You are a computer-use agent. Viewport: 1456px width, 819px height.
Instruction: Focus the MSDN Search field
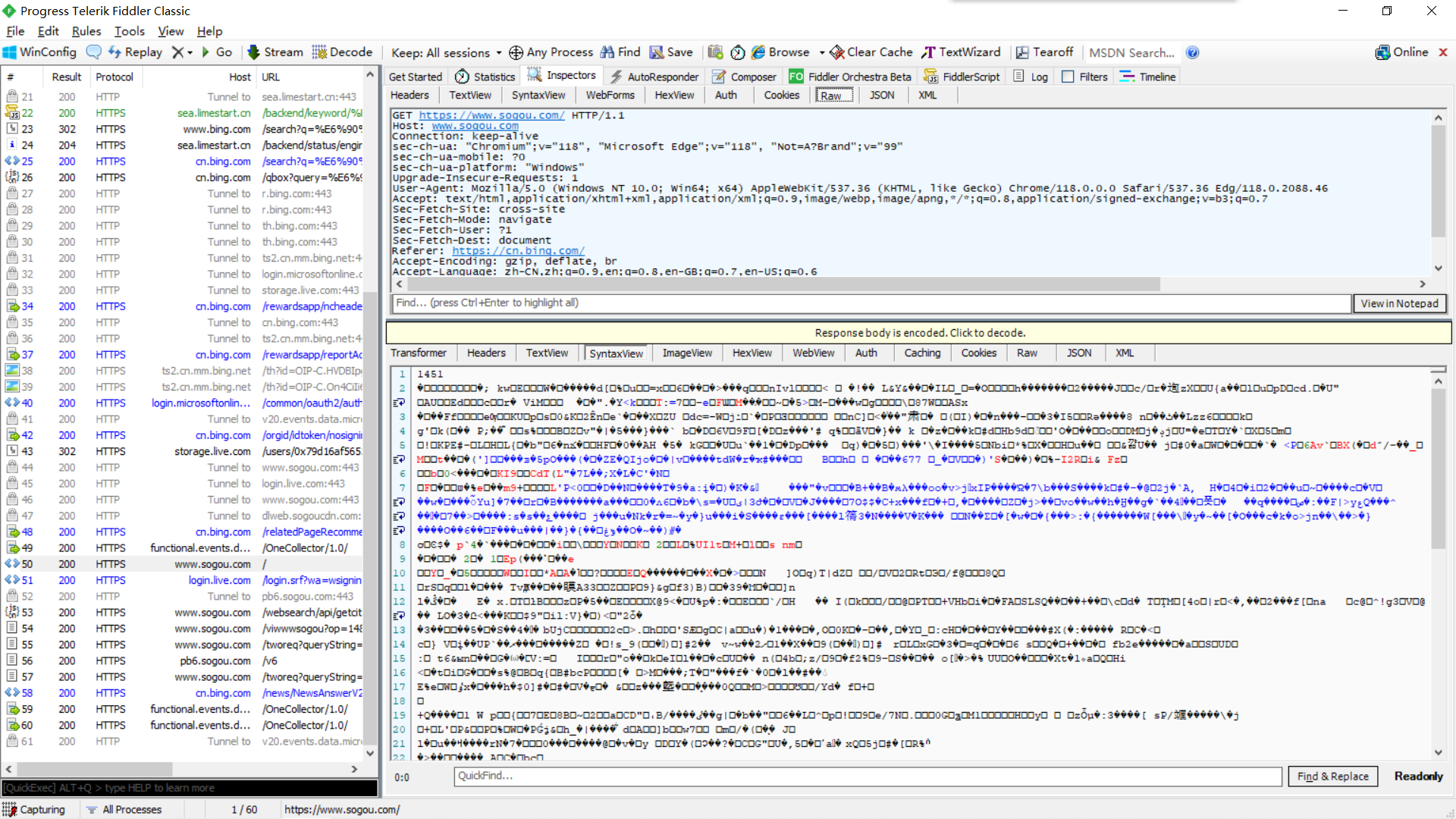(1132, 52)
